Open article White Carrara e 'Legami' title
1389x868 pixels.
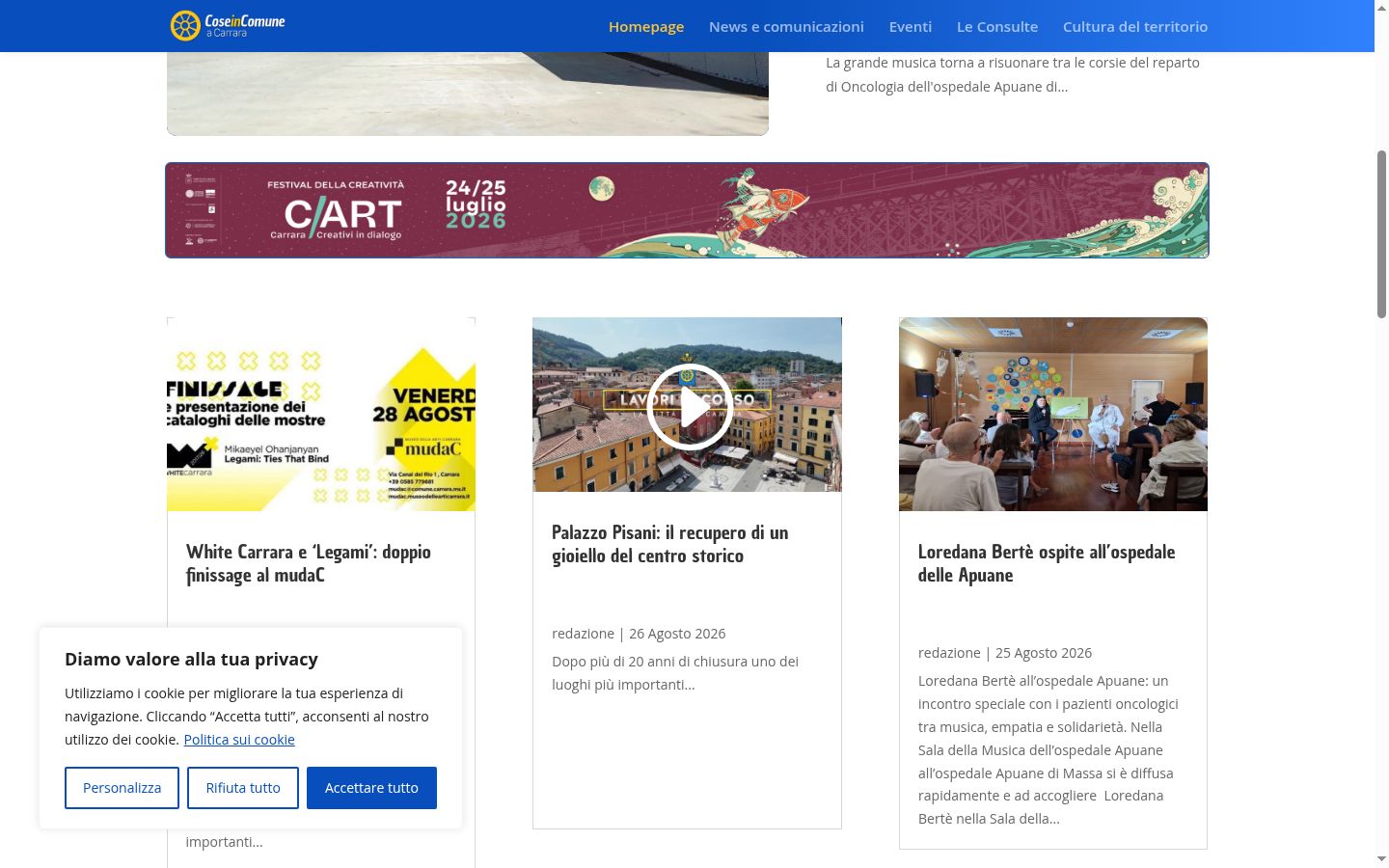point(309,563)
